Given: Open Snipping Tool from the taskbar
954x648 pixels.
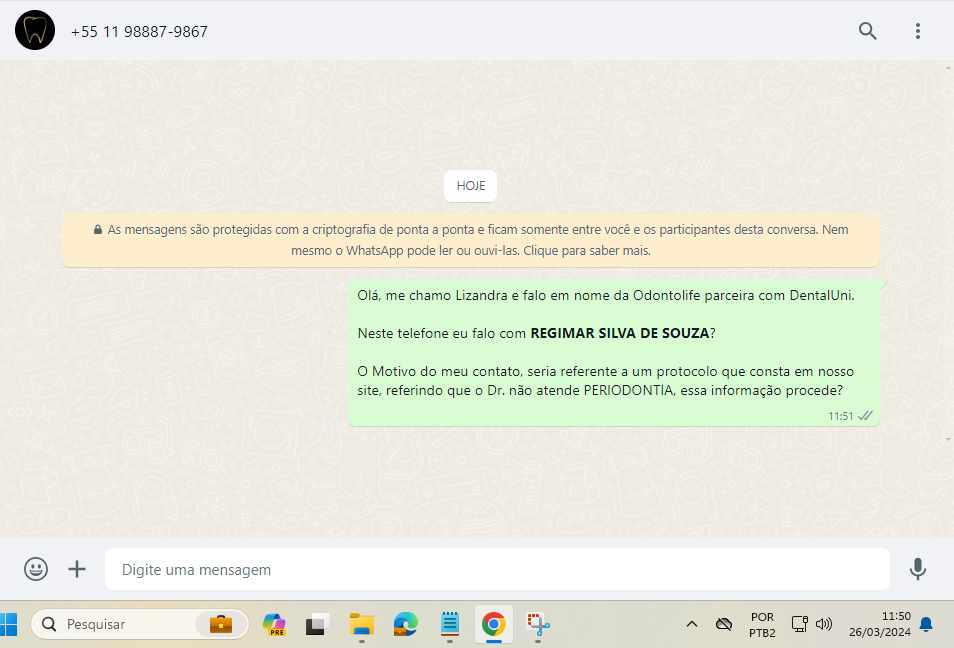Looking at the screenshot, I should click(x=538, y=624).
